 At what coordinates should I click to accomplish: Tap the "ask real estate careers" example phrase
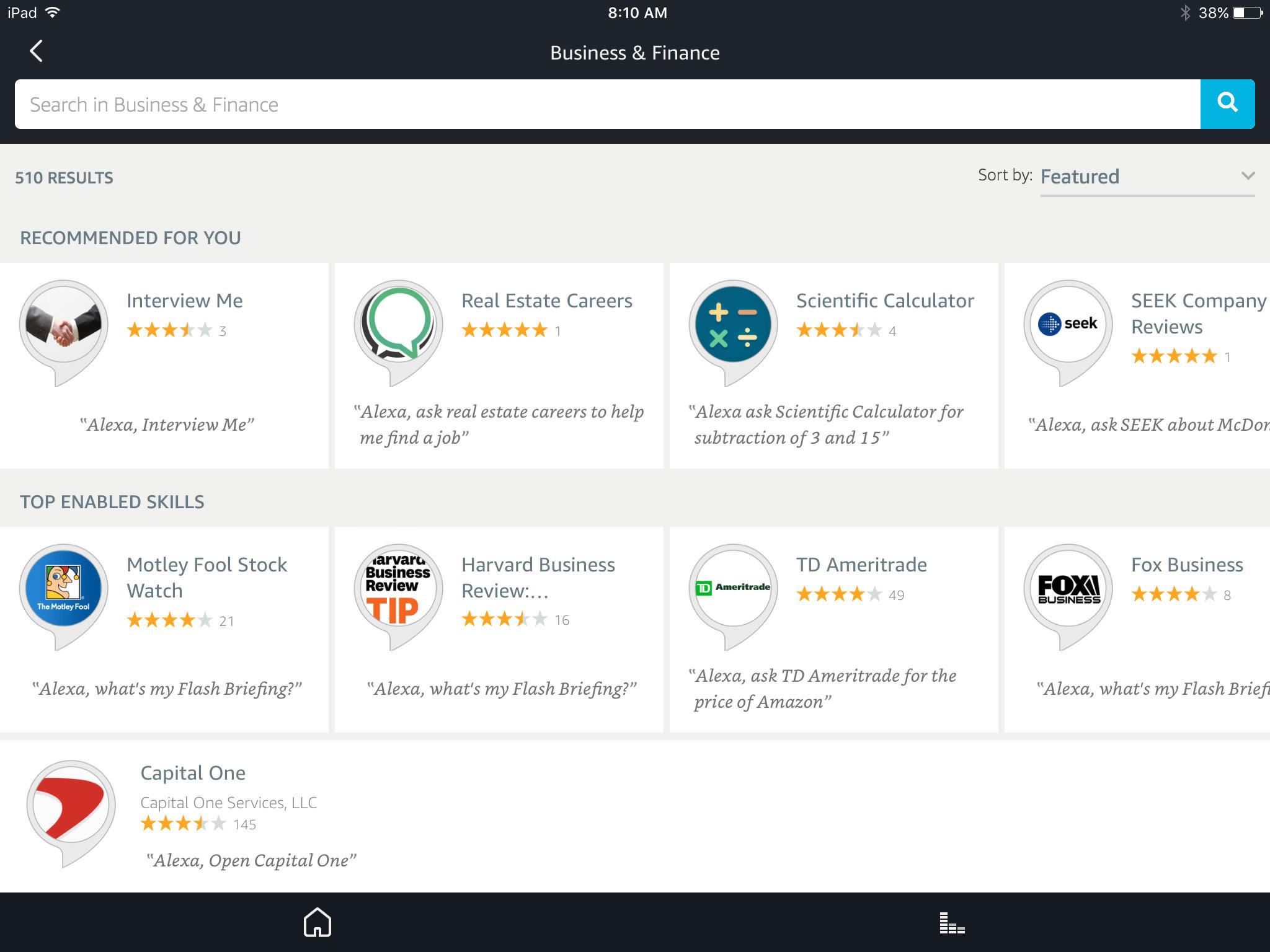click(x=499, y=425)
